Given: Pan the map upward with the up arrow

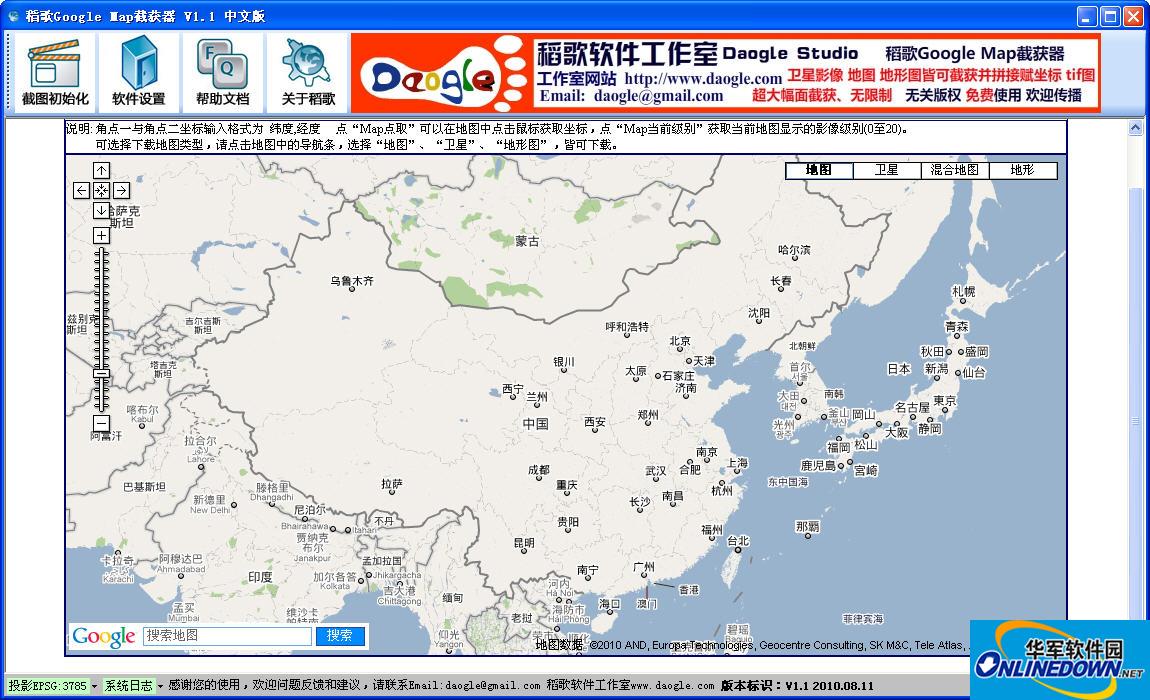Looking at the screenshot, I should 101,170.
